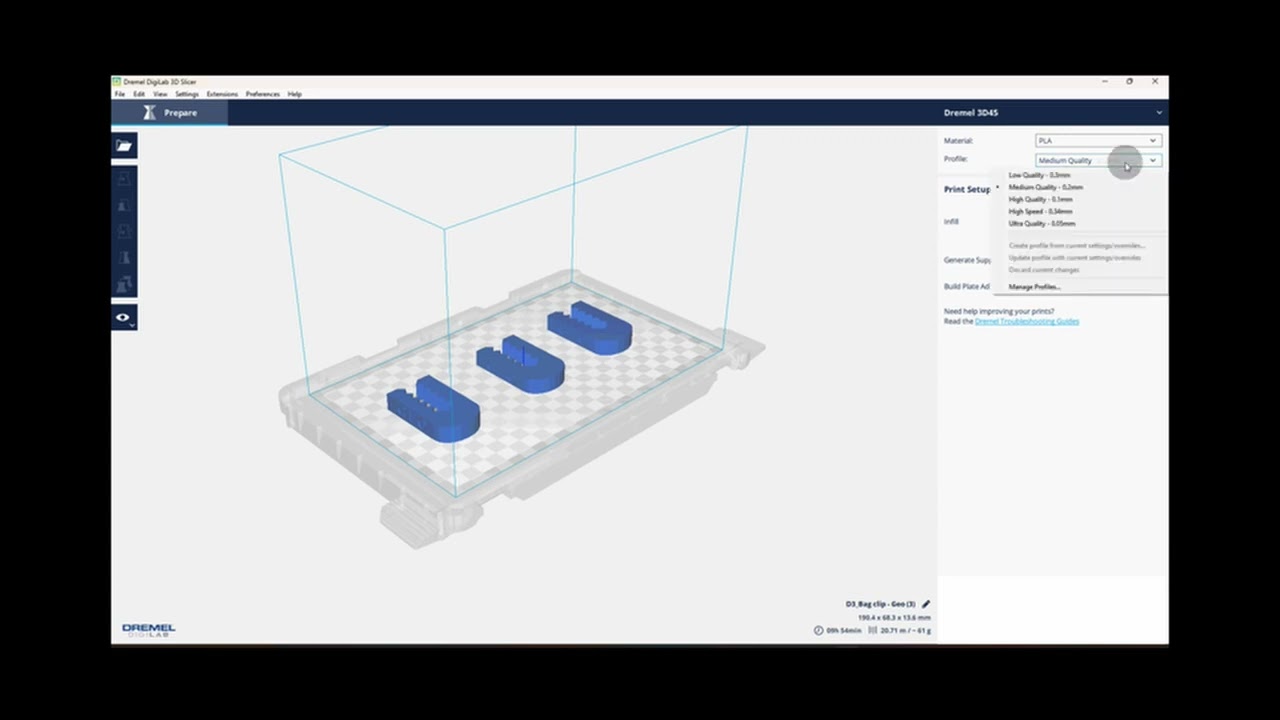Open the View menu

click(160, 94)
